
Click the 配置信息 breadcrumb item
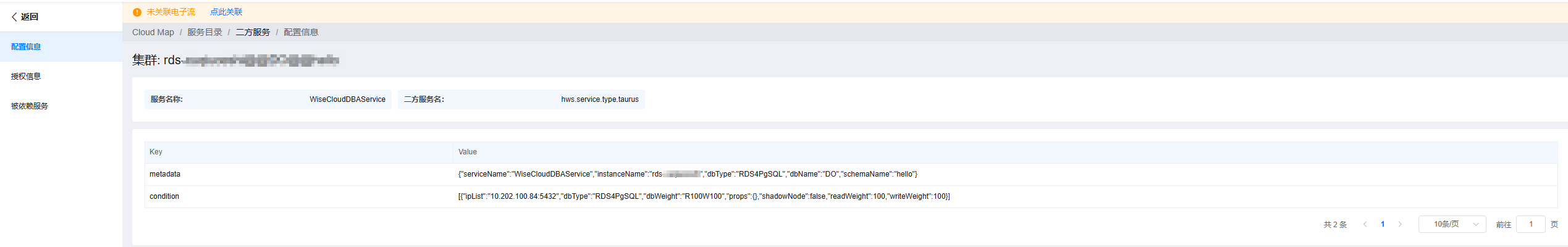coord(301,32)
